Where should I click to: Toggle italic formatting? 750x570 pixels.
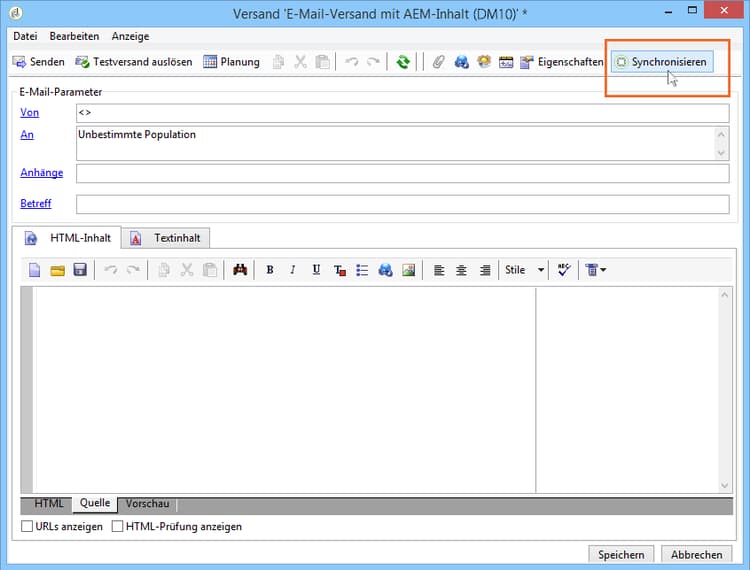(x=293, y=270)
